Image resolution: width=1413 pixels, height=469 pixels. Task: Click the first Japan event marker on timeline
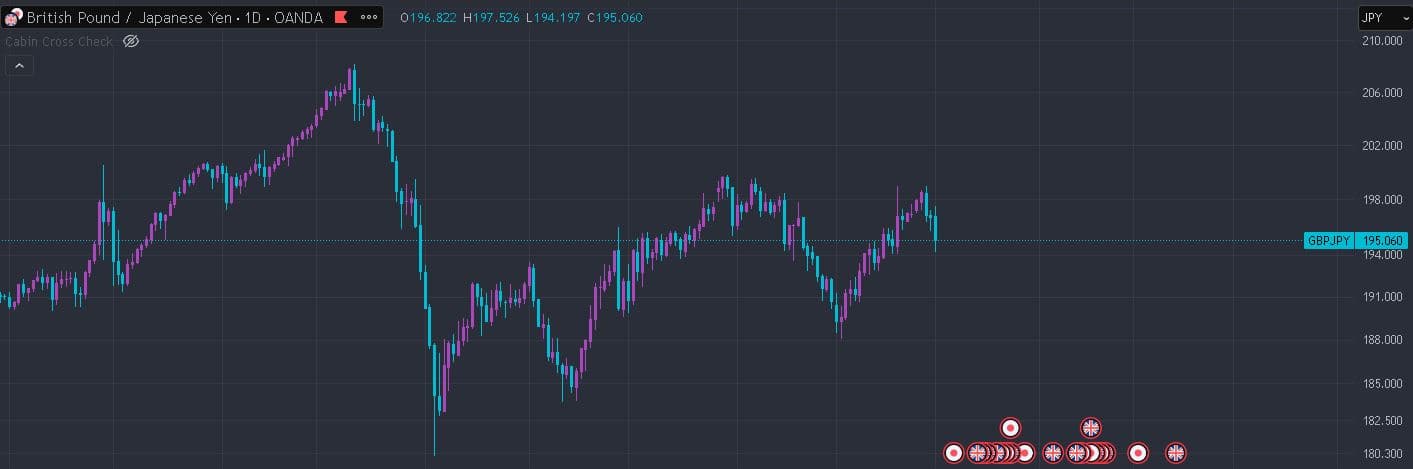(954, 453)
